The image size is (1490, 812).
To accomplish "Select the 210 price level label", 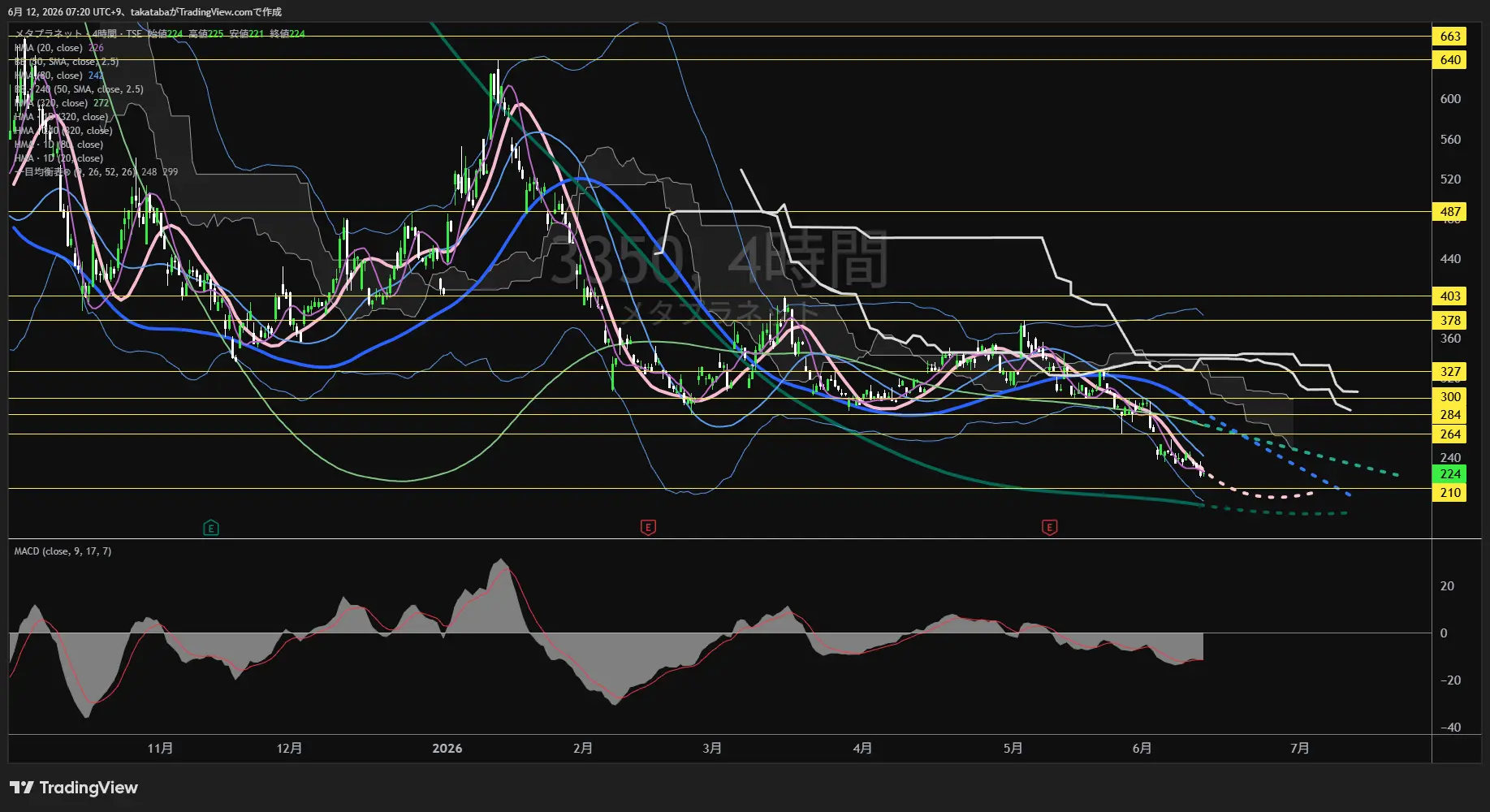I will point(1449,492).
